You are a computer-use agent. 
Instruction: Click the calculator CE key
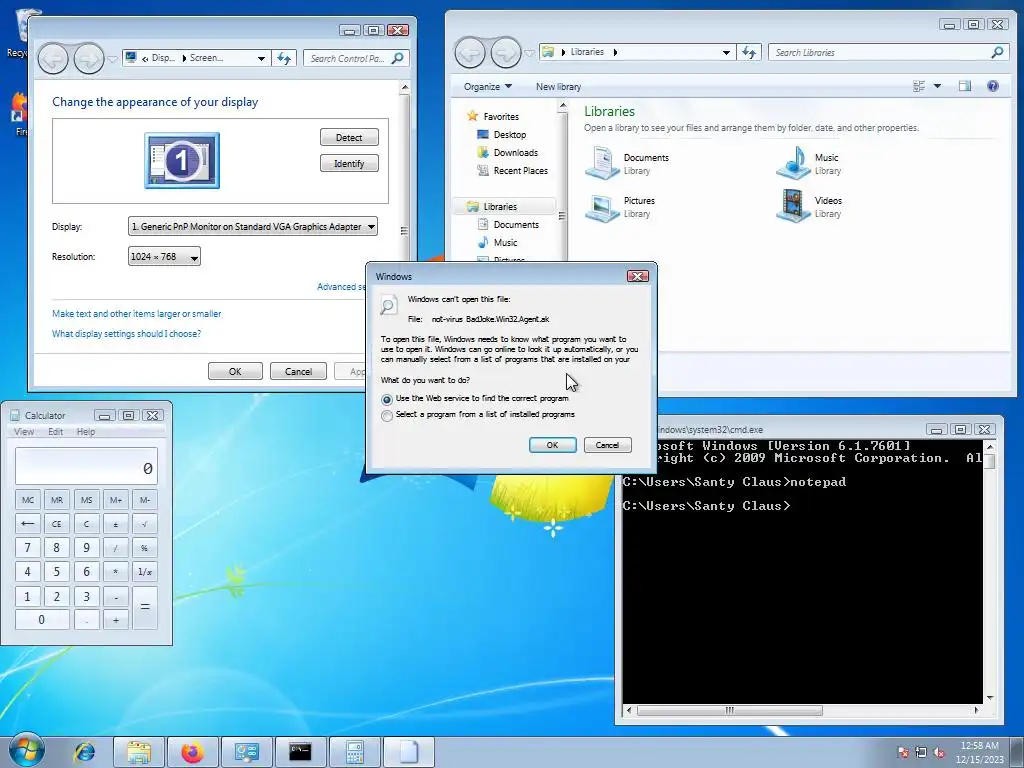(x=57, y=524)
